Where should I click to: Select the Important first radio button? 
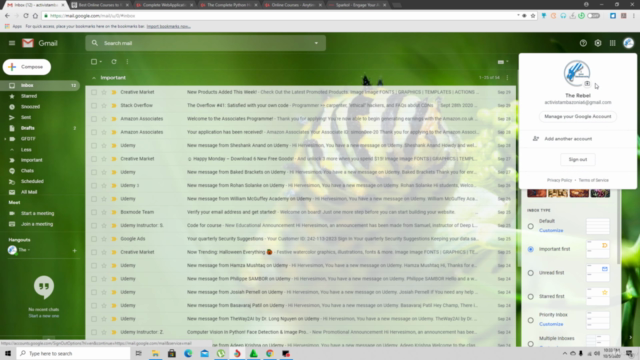(530, 249)
